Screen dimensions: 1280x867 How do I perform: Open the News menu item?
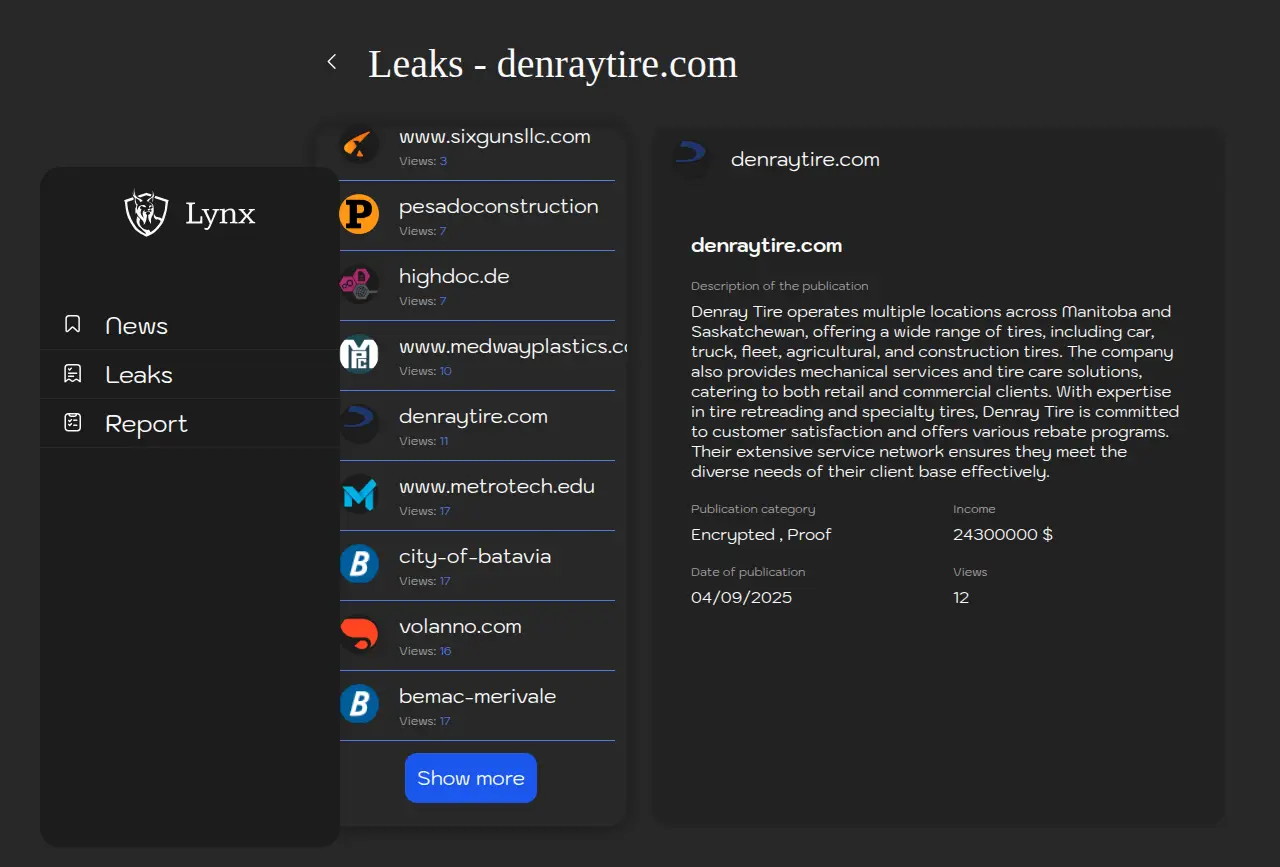click(136, 326)
